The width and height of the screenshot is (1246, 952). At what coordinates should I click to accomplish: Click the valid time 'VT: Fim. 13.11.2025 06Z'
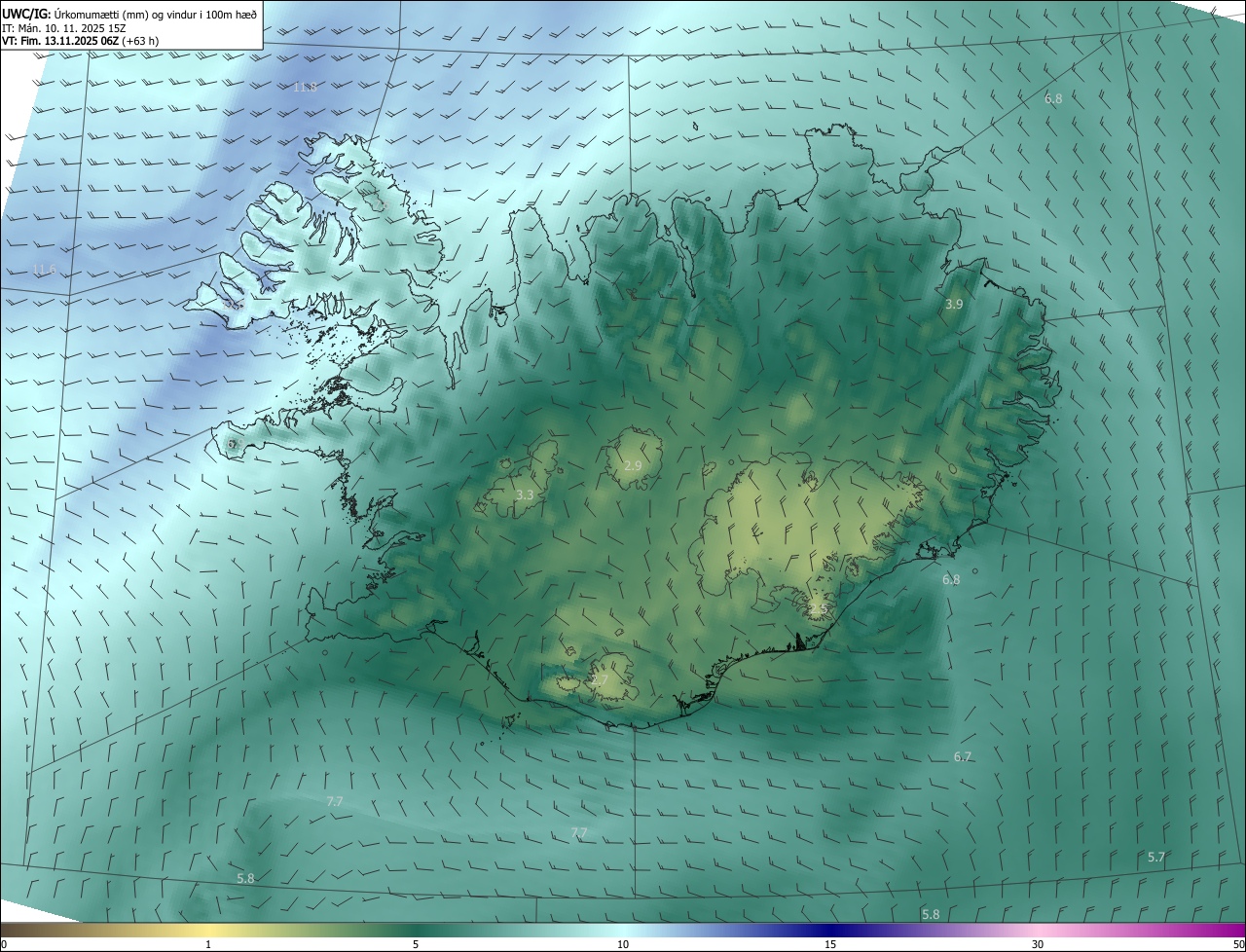[59, 41]
